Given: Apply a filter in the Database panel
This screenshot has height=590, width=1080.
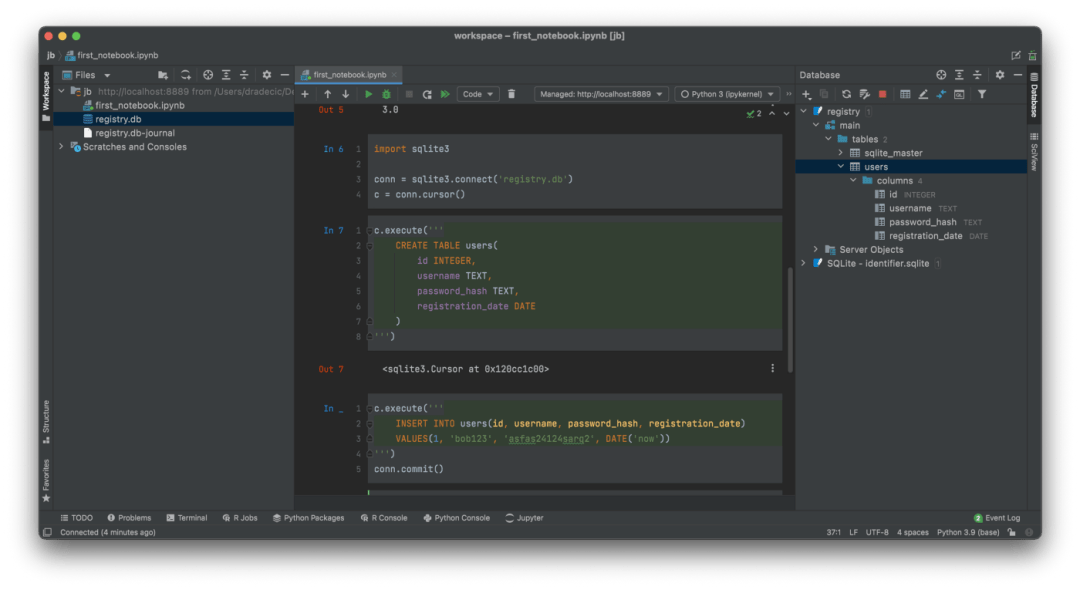Looking at the screenshot, I should (x=980, y=93).
